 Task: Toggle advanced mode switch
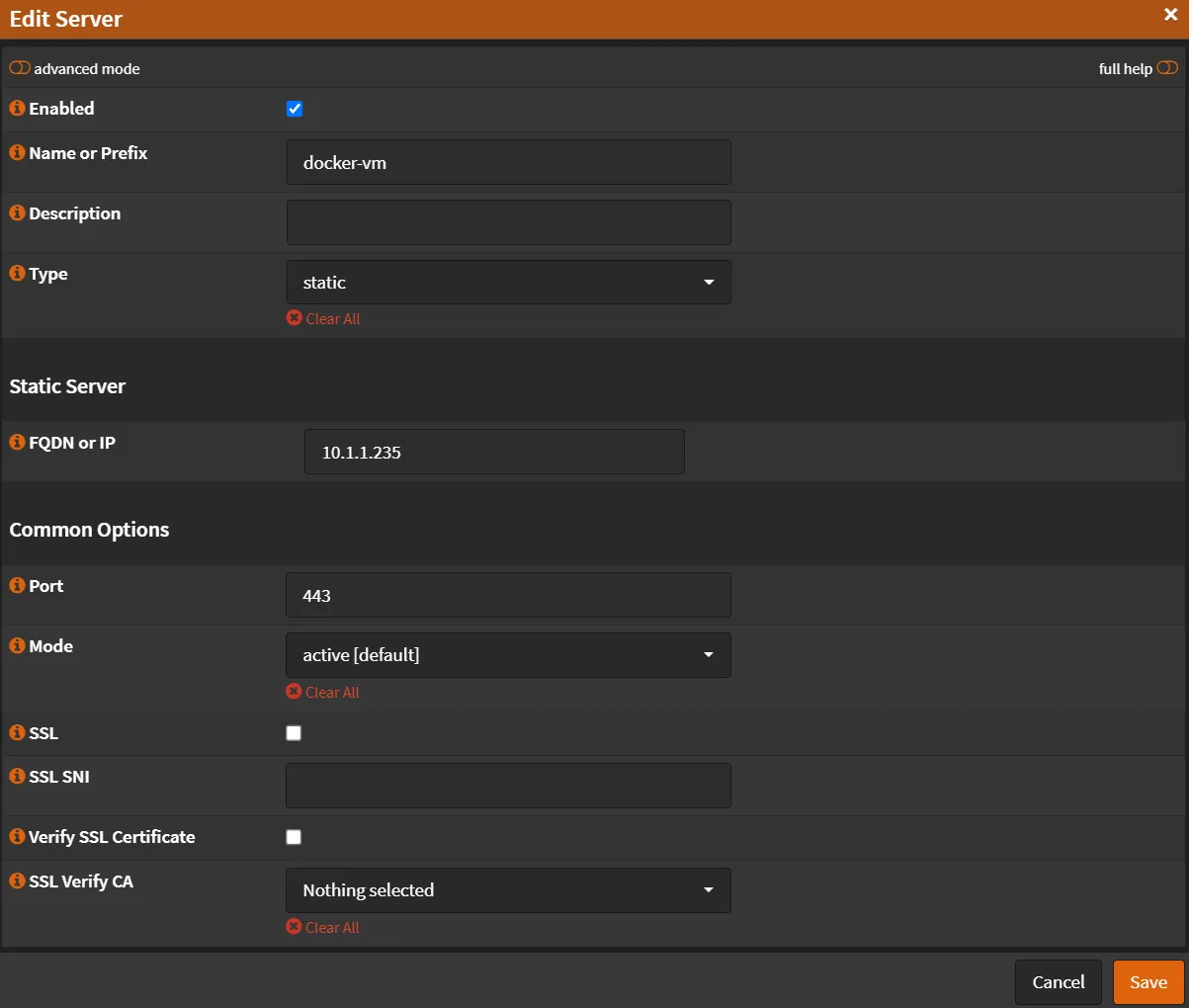coord(20,68)
